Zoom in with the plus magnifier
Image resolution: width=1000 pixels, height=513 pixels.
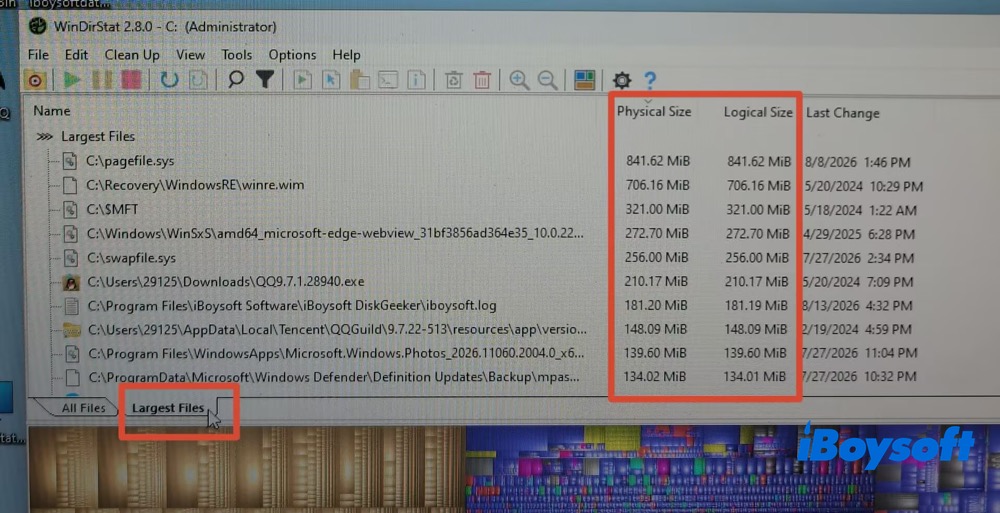point(519,80)
